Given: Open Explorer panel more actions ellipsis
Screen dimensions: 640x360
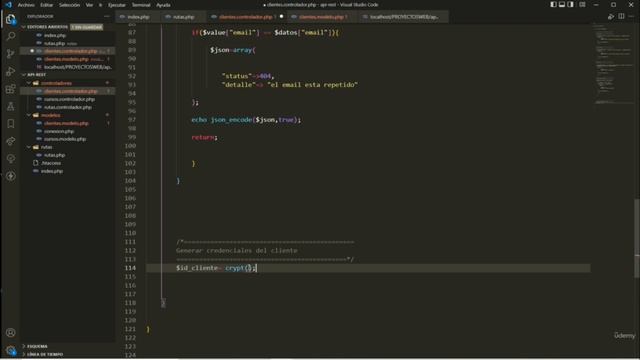Looking at the screenshot, I should coord(107,16).
